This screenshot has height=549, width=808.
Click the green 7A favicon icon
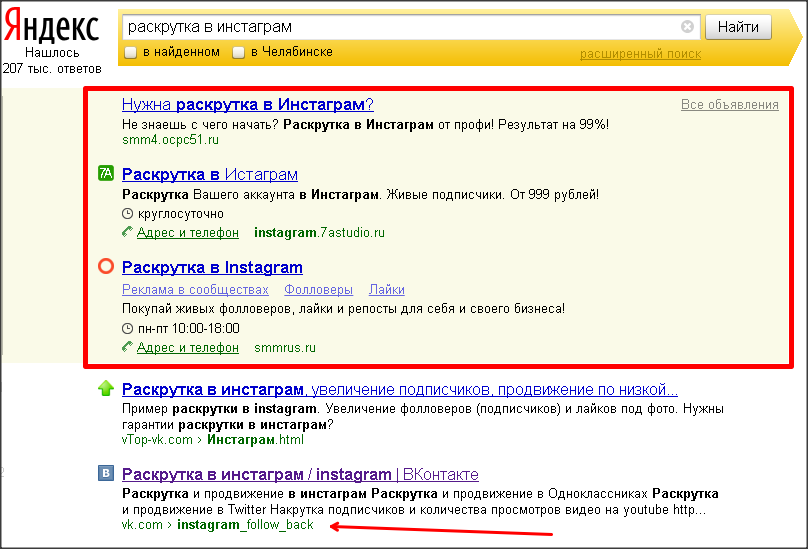coord(106,174)
